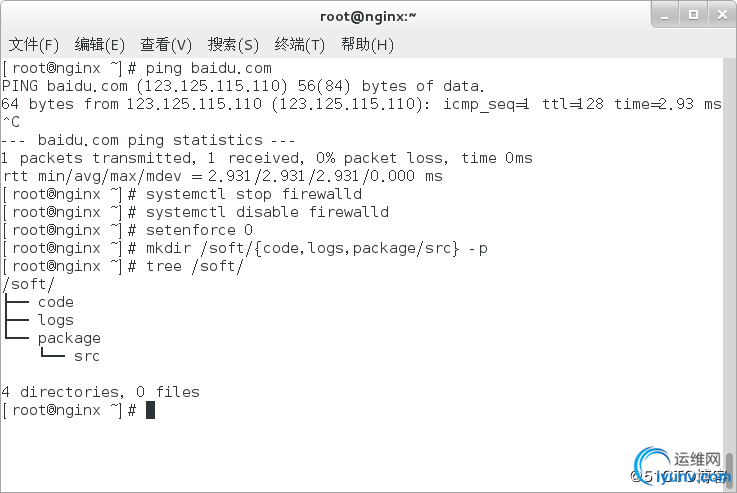Image resolution: width=737 pixels, height=493 pixels.
Task: Open the 搜索(S) menu
Action: pos(233,44)
